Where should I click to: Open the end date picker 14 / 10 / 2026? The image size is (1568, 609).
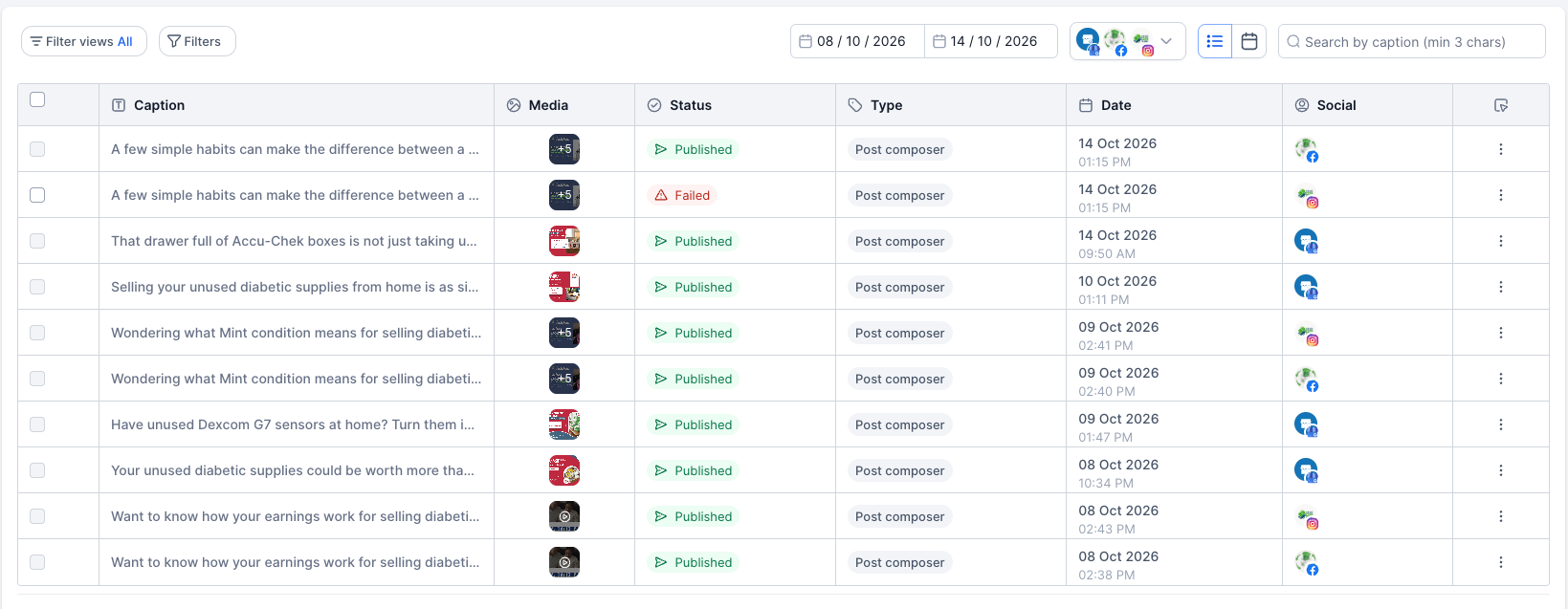pos(991,41)
